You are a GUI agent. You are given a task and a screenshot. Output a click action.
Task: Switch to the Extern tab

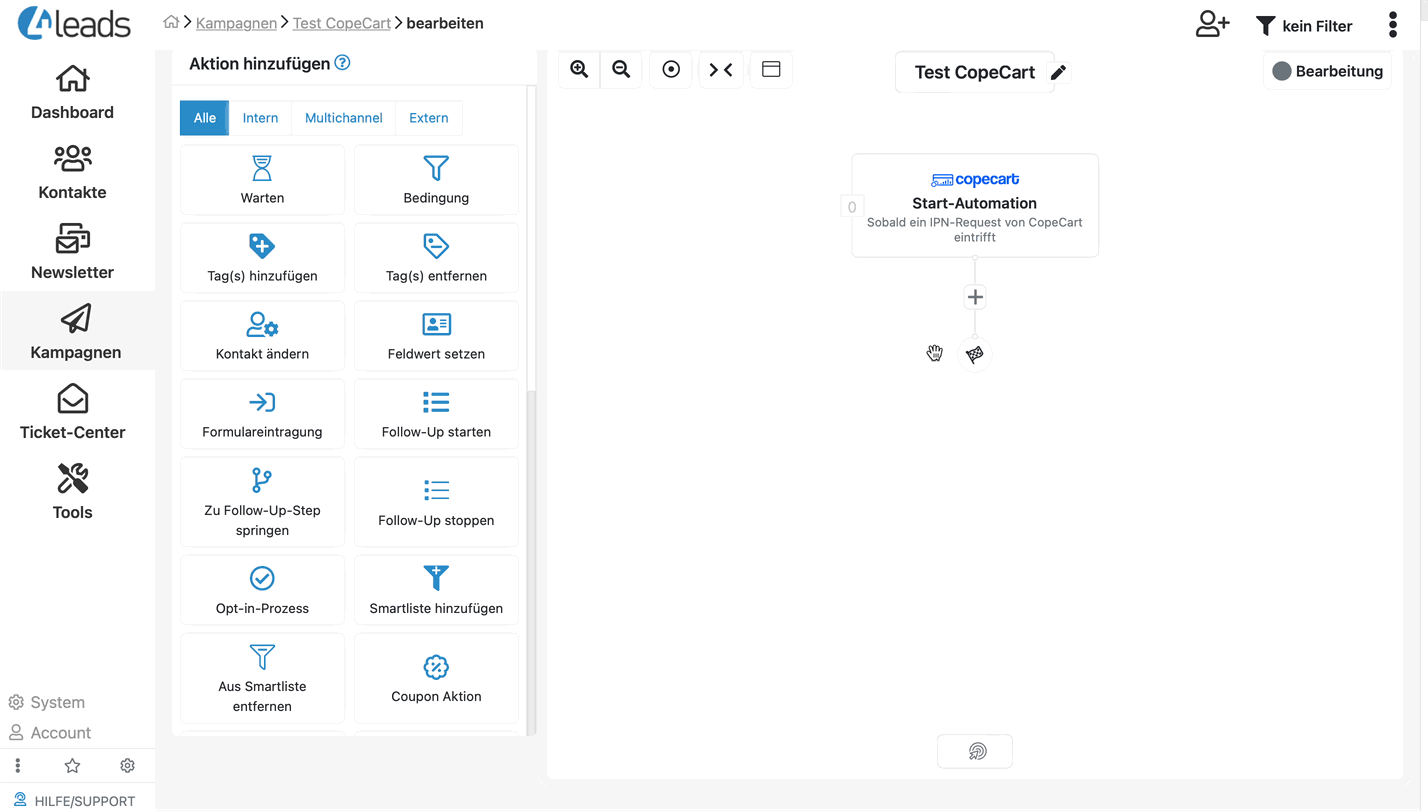tap(428, 118)
